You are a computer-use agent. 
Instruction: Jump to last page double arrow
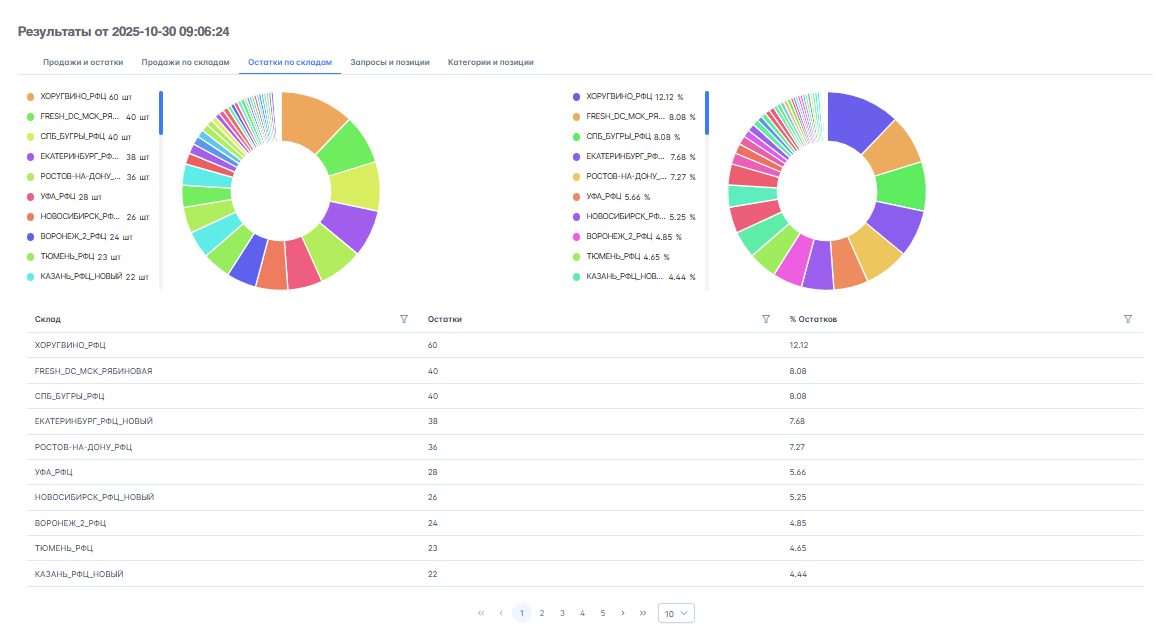point(642,613)
